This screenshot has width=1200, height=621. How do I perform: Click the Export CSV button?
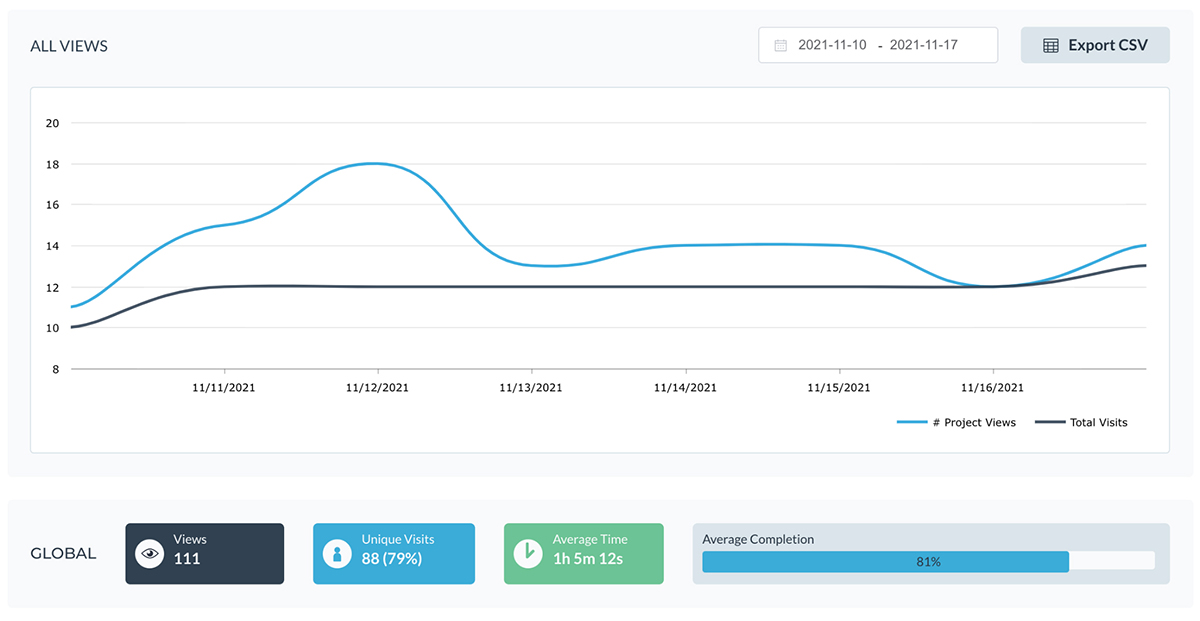1095,45
